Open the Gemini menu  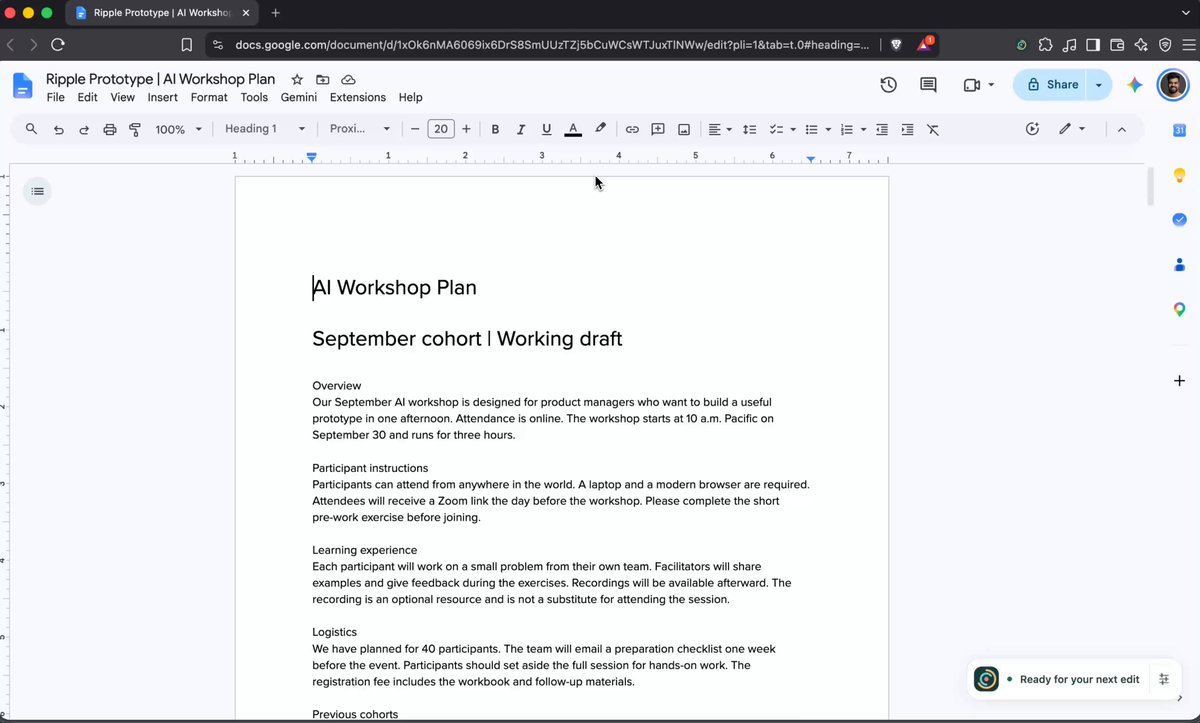pyautogui.click(x=299, y=97)
